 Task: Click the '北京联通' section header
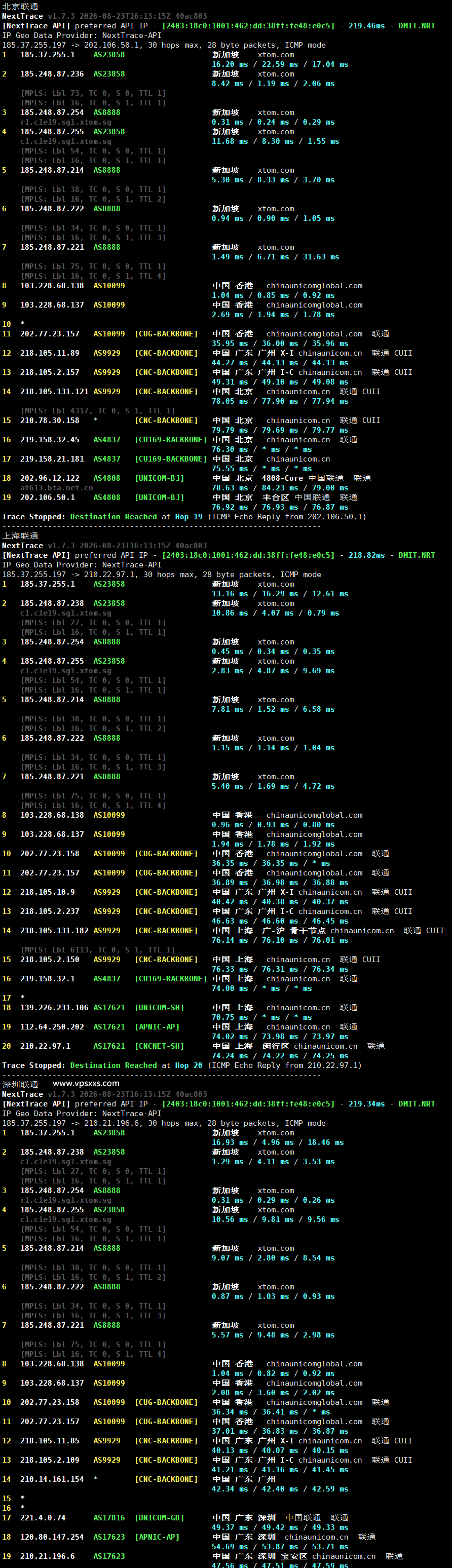(x=20, y=6)
